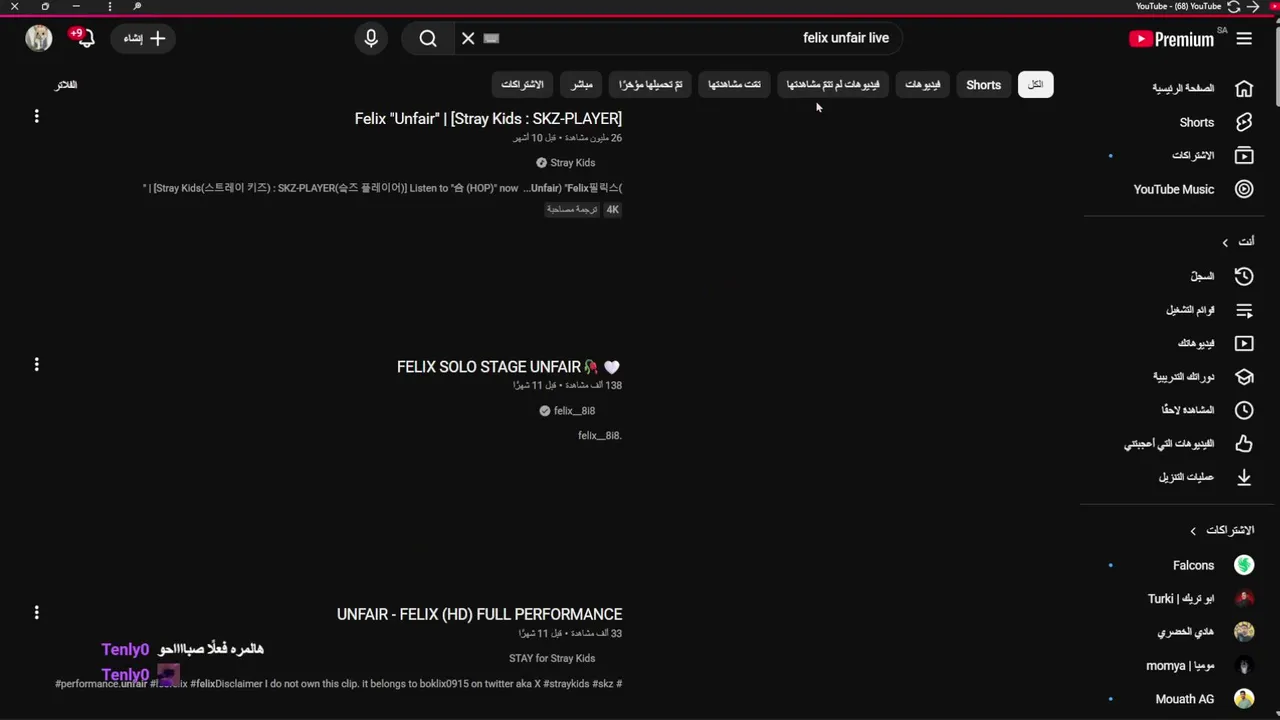
Task: Submit search with magnifier button
Action: coord(428,38)
